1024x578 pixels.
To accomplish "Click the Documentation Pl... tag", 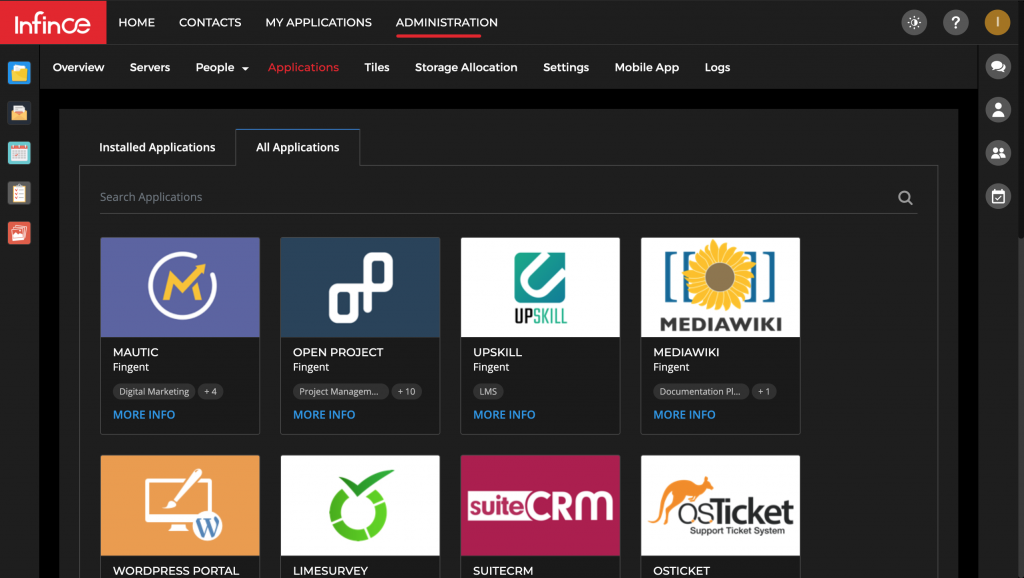I will coord(700,392).
